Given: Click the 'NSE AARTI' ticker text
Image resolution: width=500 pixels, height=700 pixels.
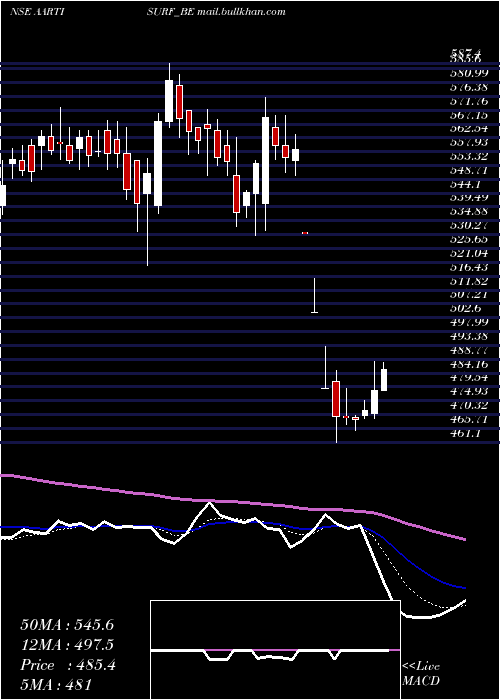Looking at the screenshot, I should click(37, 12).
